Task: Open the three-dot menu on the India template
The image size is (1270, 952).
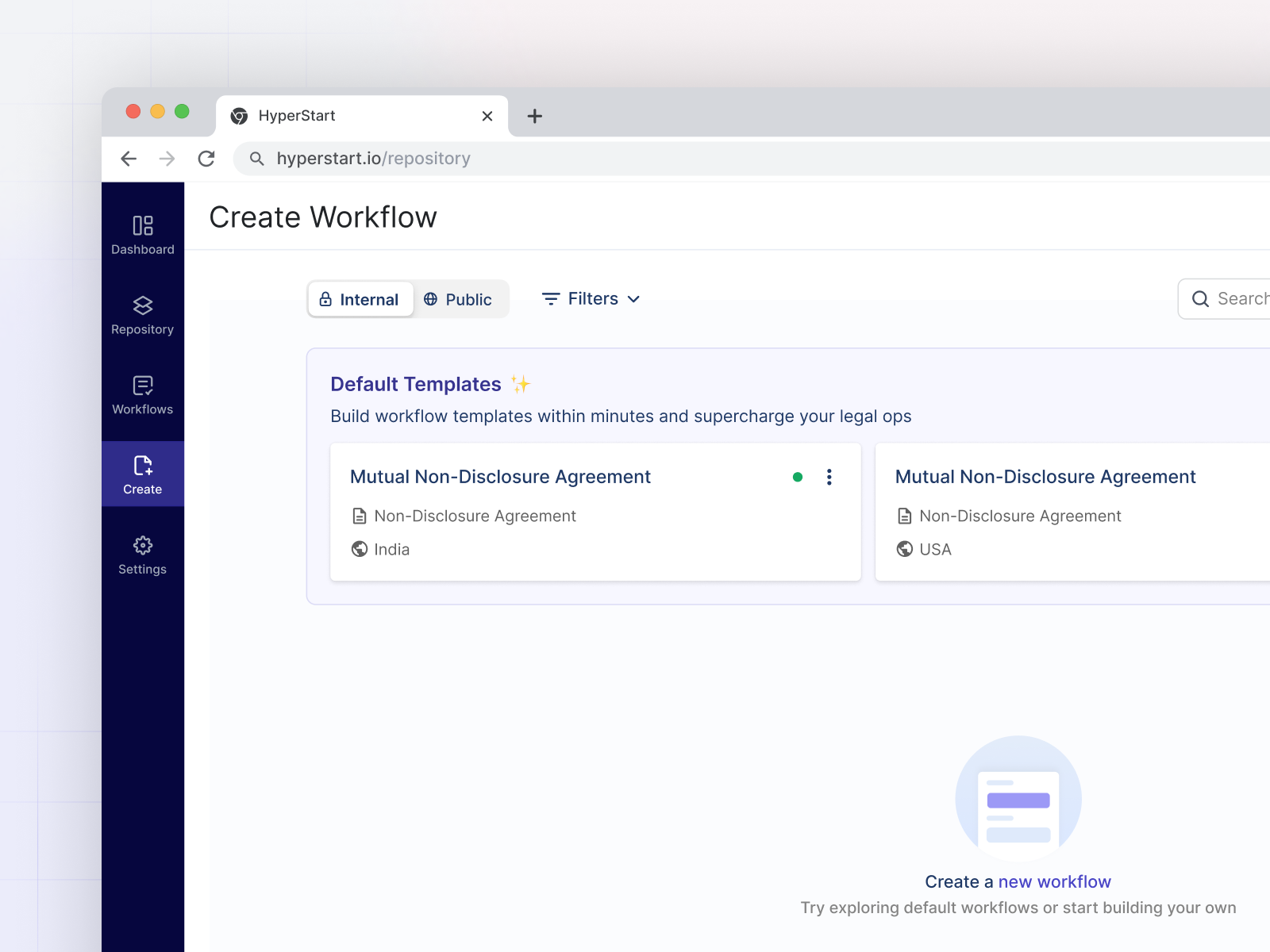Action: pyautogui.click(x=829, y=477)
